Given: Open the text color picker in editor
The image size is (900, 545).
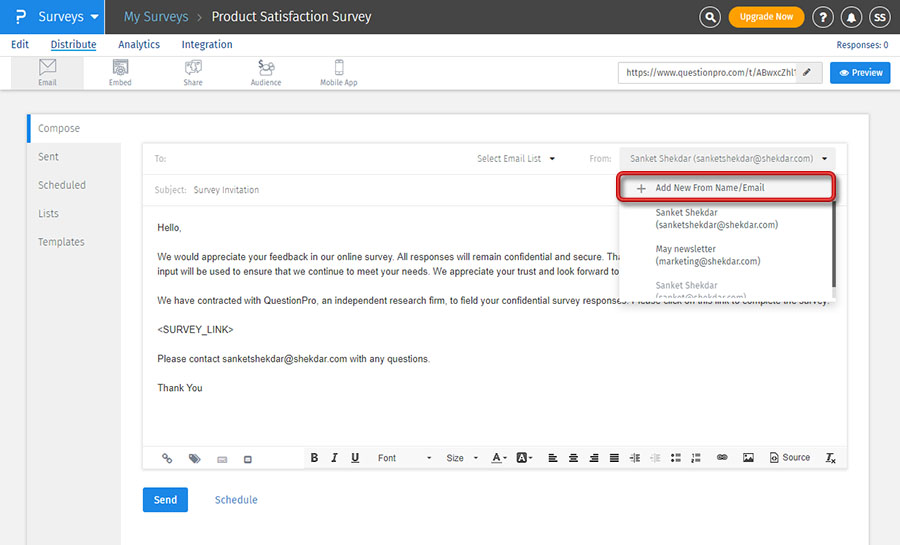Looking at the screenshot, I should click(x=499, y=458).
